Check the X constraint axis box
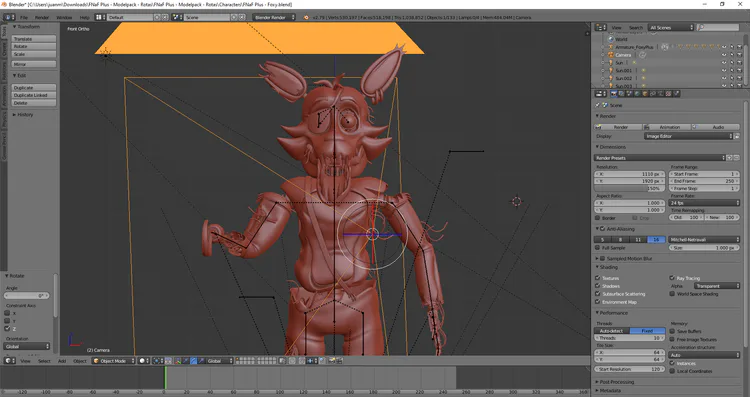Viewport: 750px width, 397px height. click(7, 313)
